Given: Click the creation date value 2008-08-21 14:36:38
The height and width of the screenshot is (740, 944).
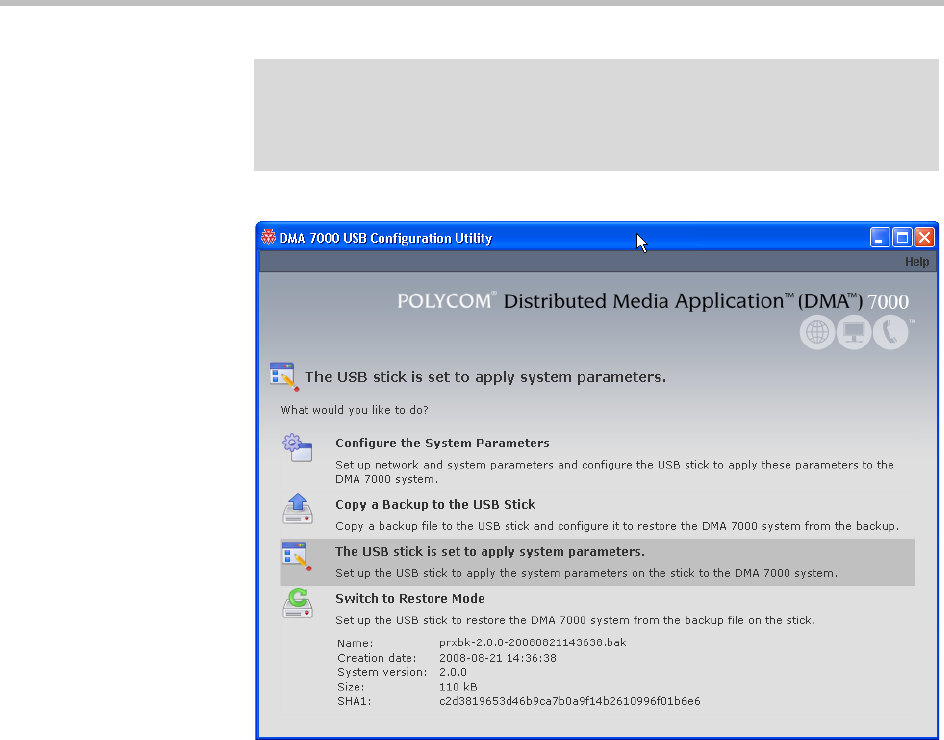Looking at the screenshot, I should (497, 658).
